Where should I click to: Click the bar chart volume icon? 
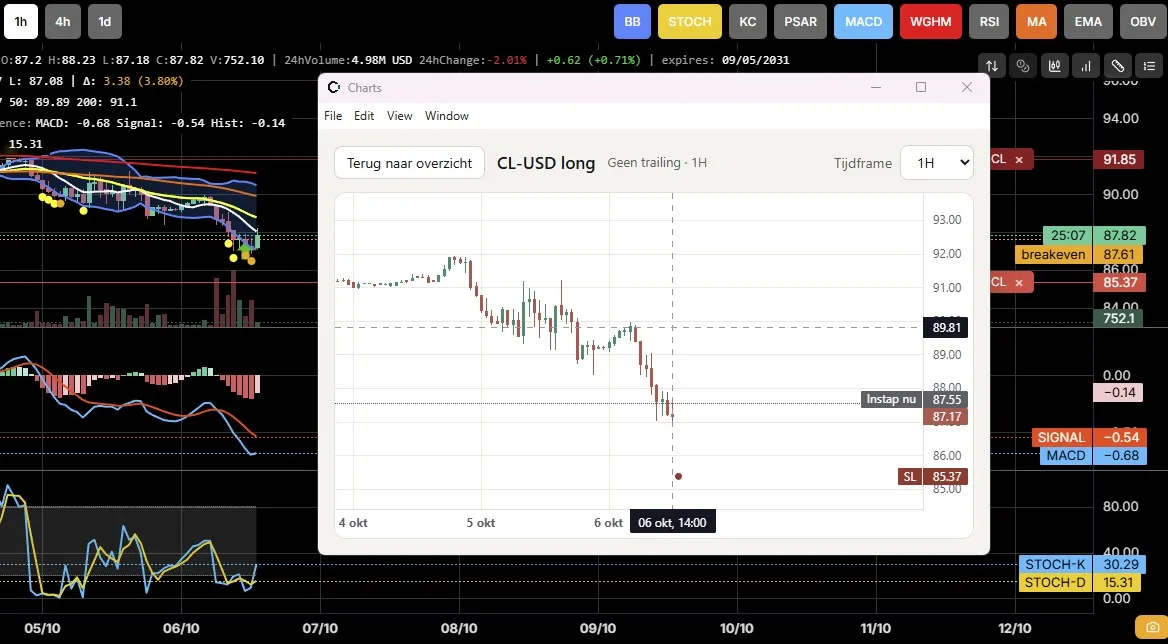pos(1086,66)
